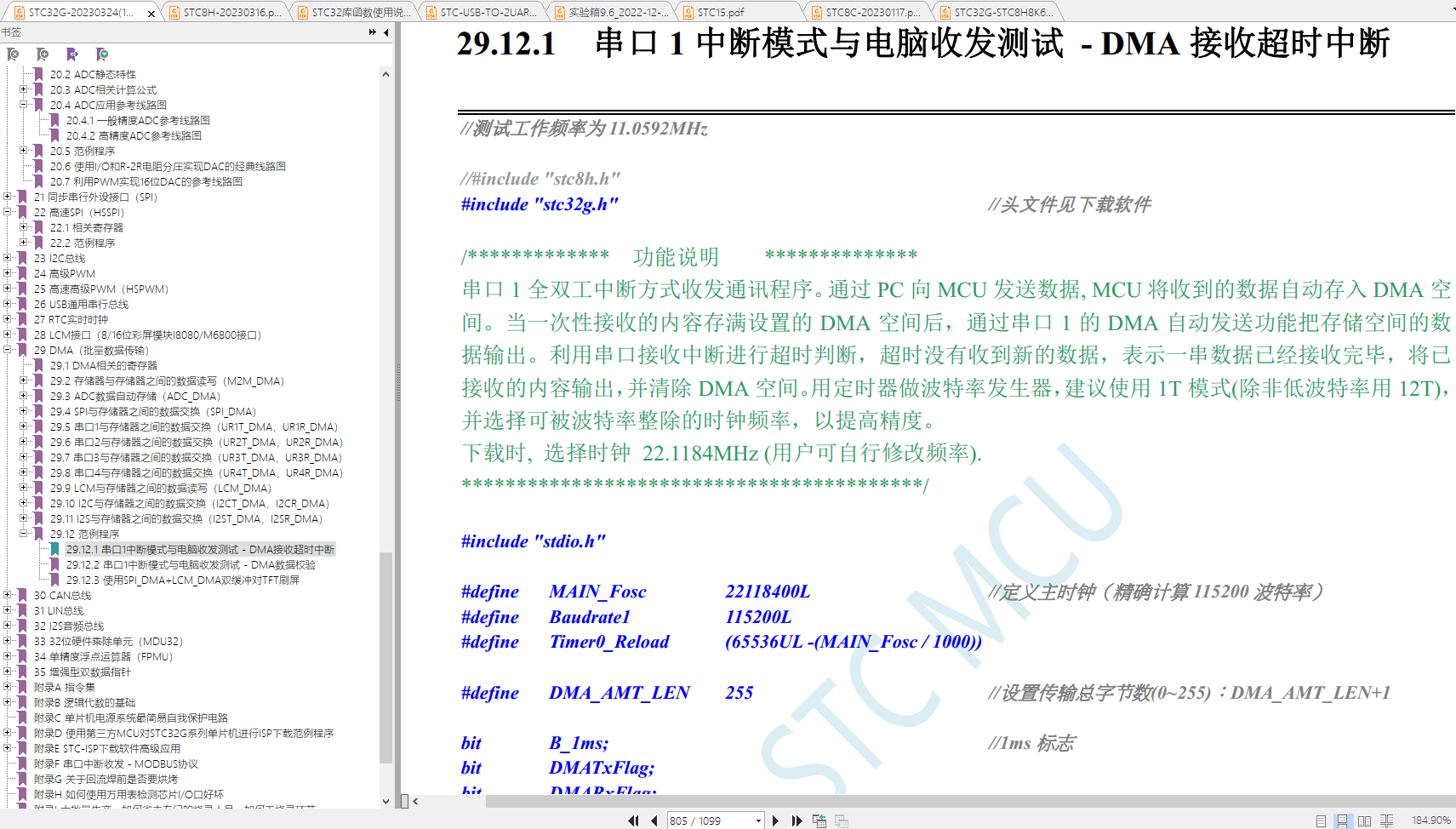
Task: Collapse the 29 DMA bookmark node
Action: pos(8,350)
